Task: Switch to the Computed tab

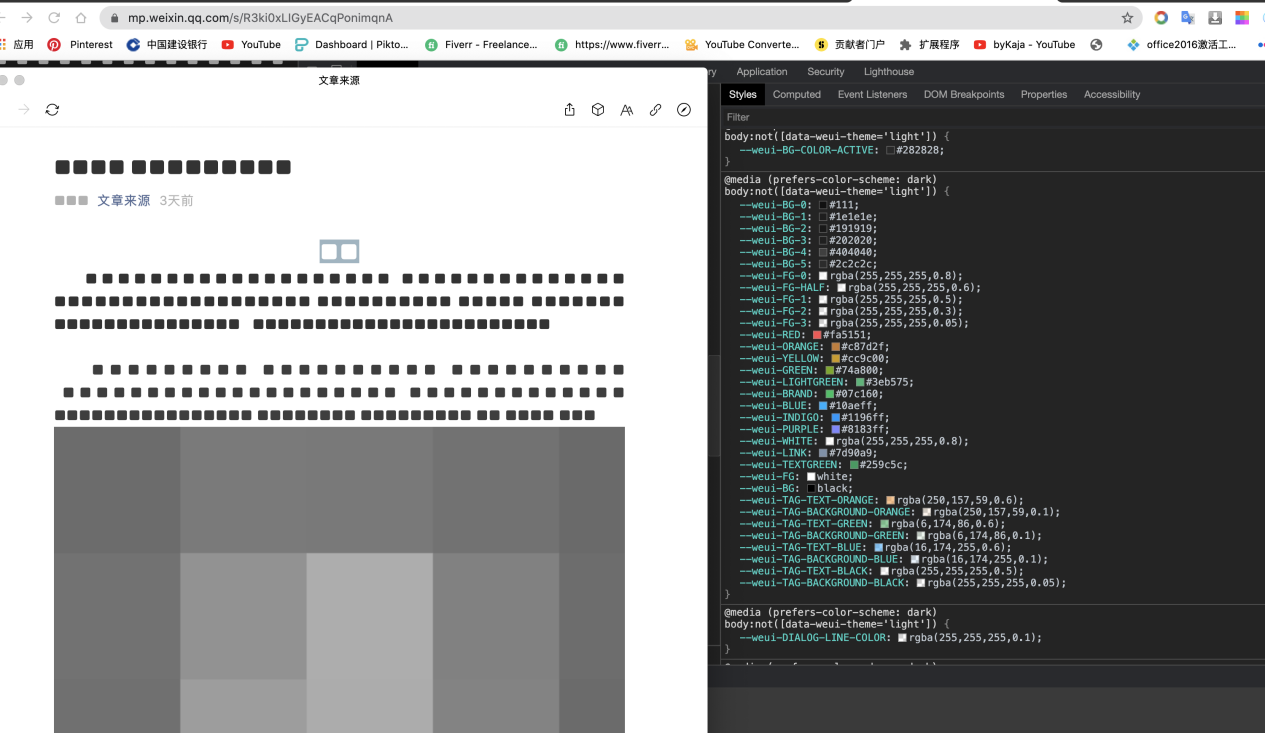Action: (796, 94)
